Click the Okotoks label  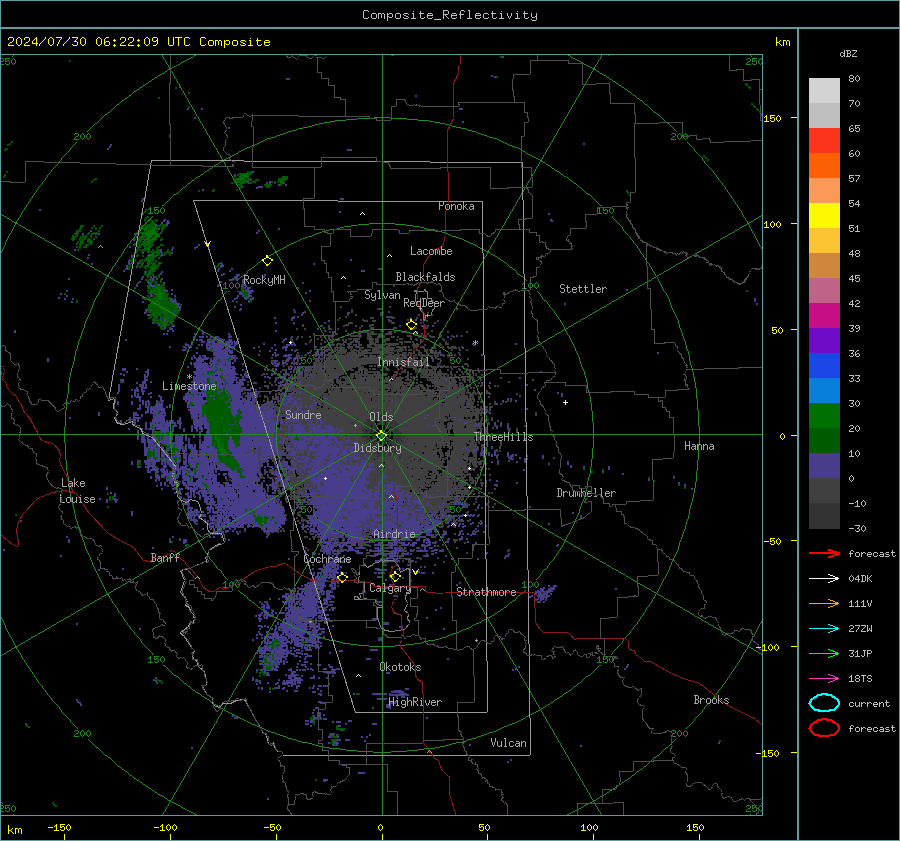tap(401, 667)
